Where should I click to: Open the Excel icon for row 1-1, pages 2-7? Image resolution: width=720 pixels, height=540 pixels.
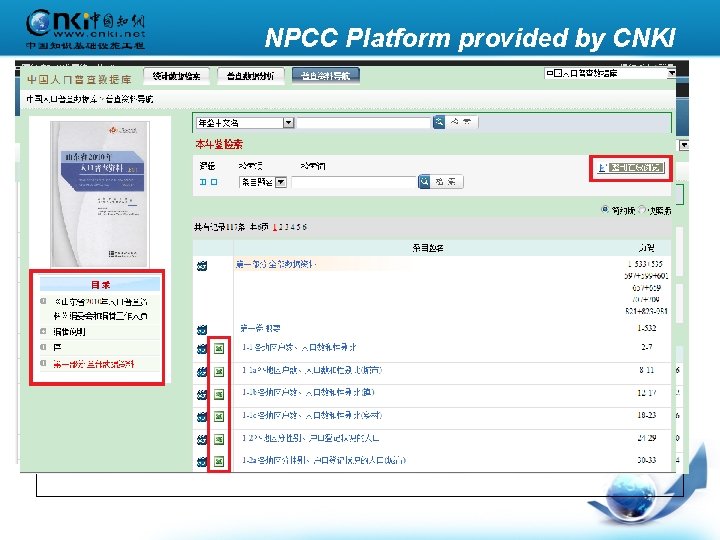(219, 349)
